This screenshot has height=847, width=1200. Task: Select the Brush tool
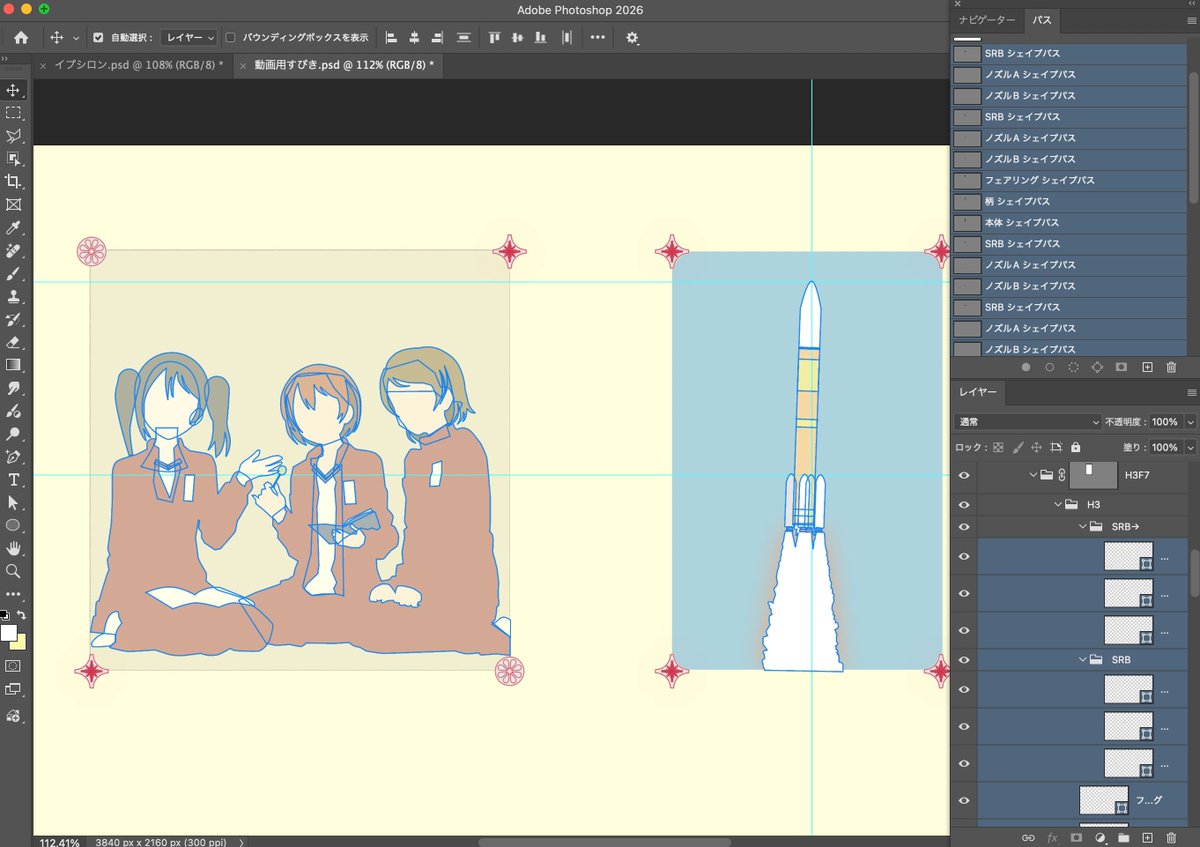click(x=13, y=273)
